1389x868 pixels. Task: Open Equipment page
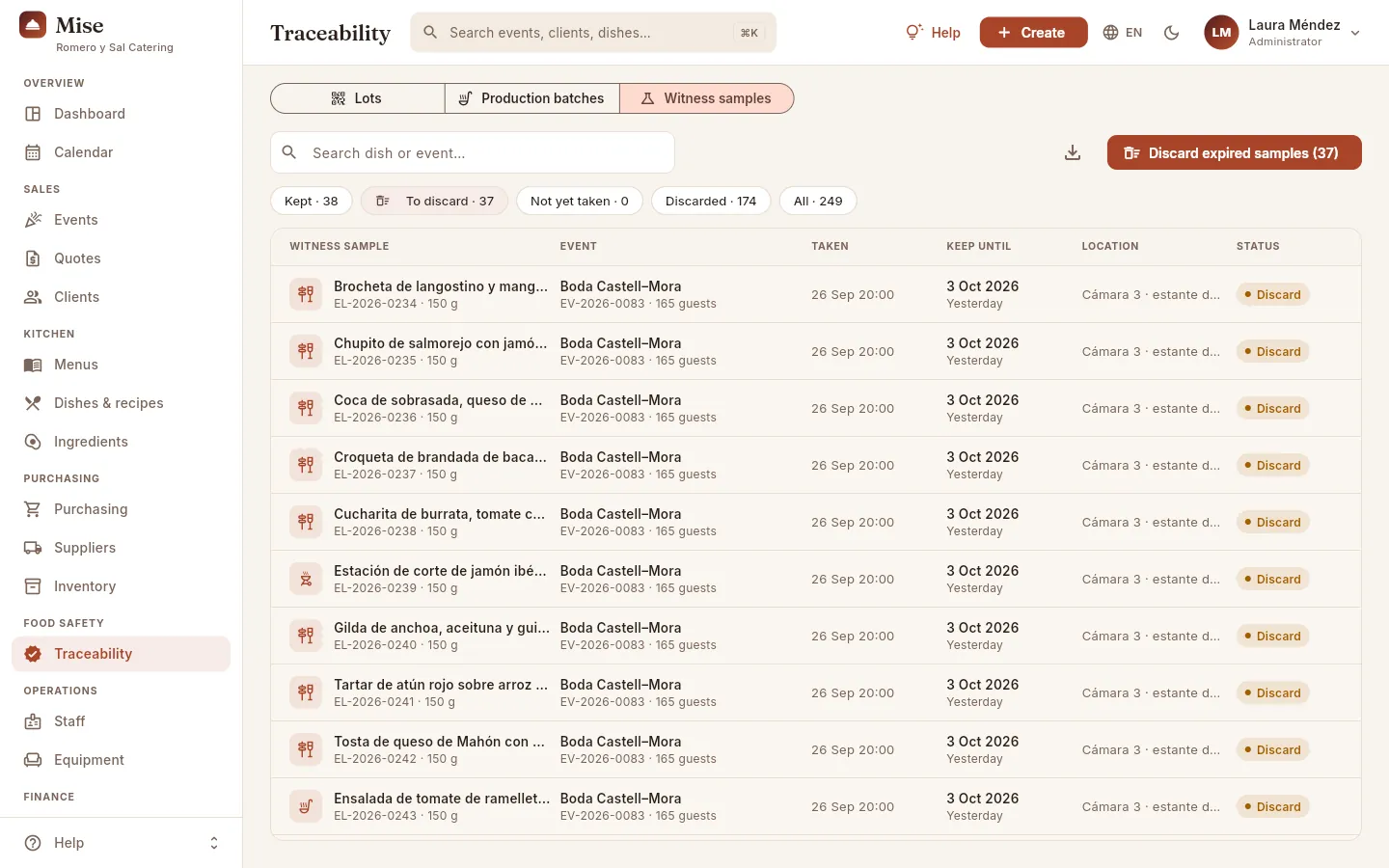point(121,760)
